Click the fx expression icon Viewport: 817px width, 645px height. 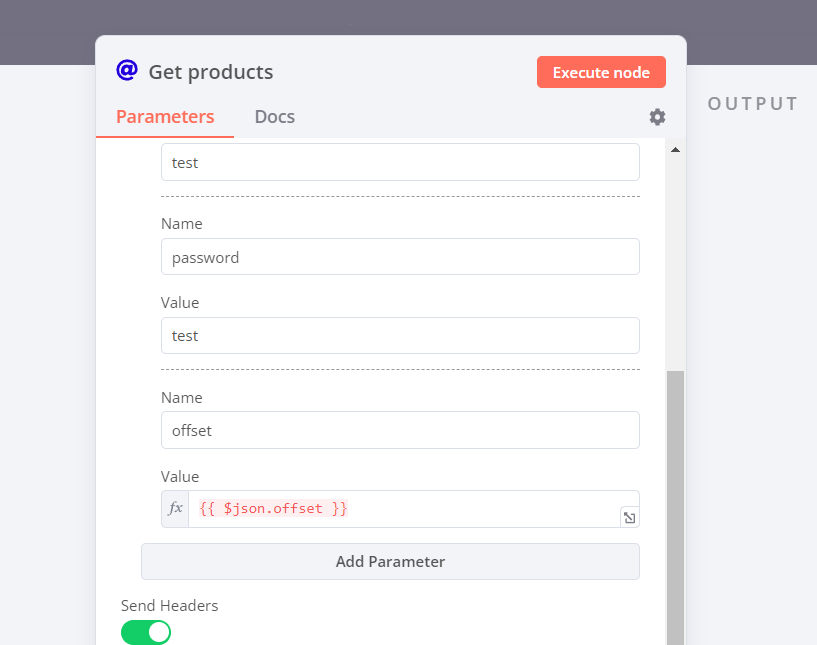pos(175,509)
